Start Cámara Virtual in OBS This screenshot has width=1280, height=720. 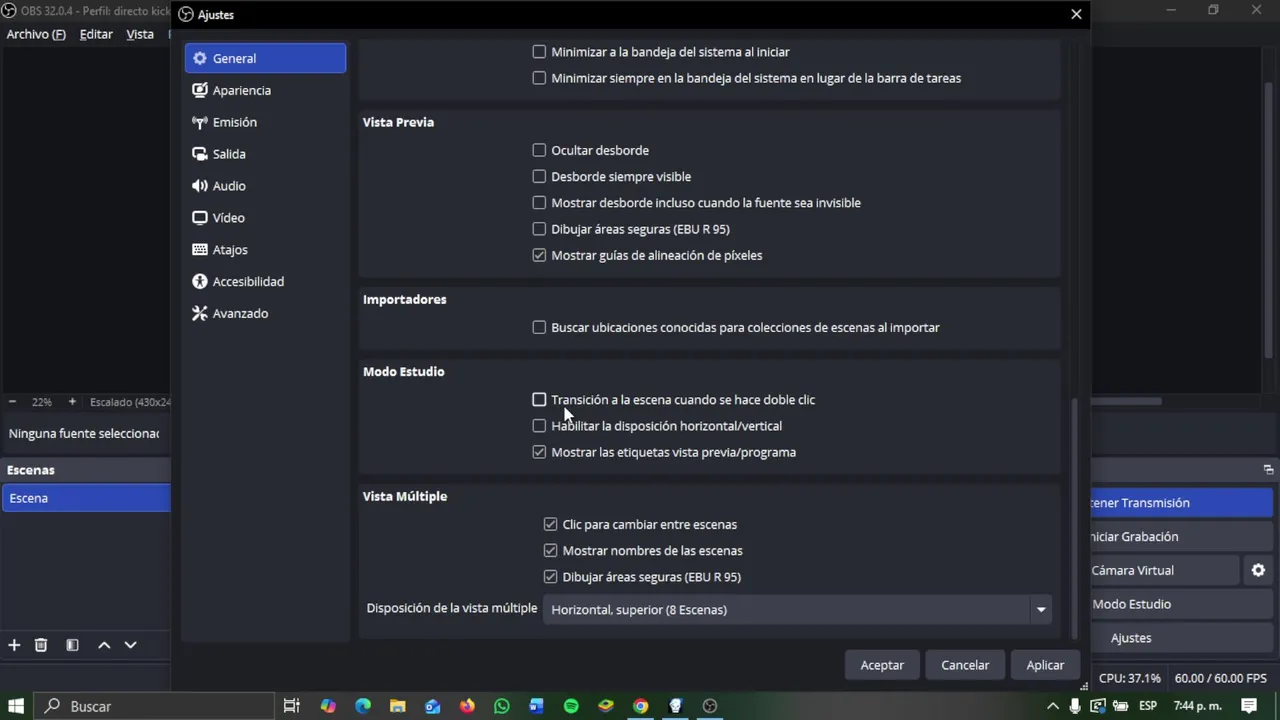click(x=1165, y=570)
